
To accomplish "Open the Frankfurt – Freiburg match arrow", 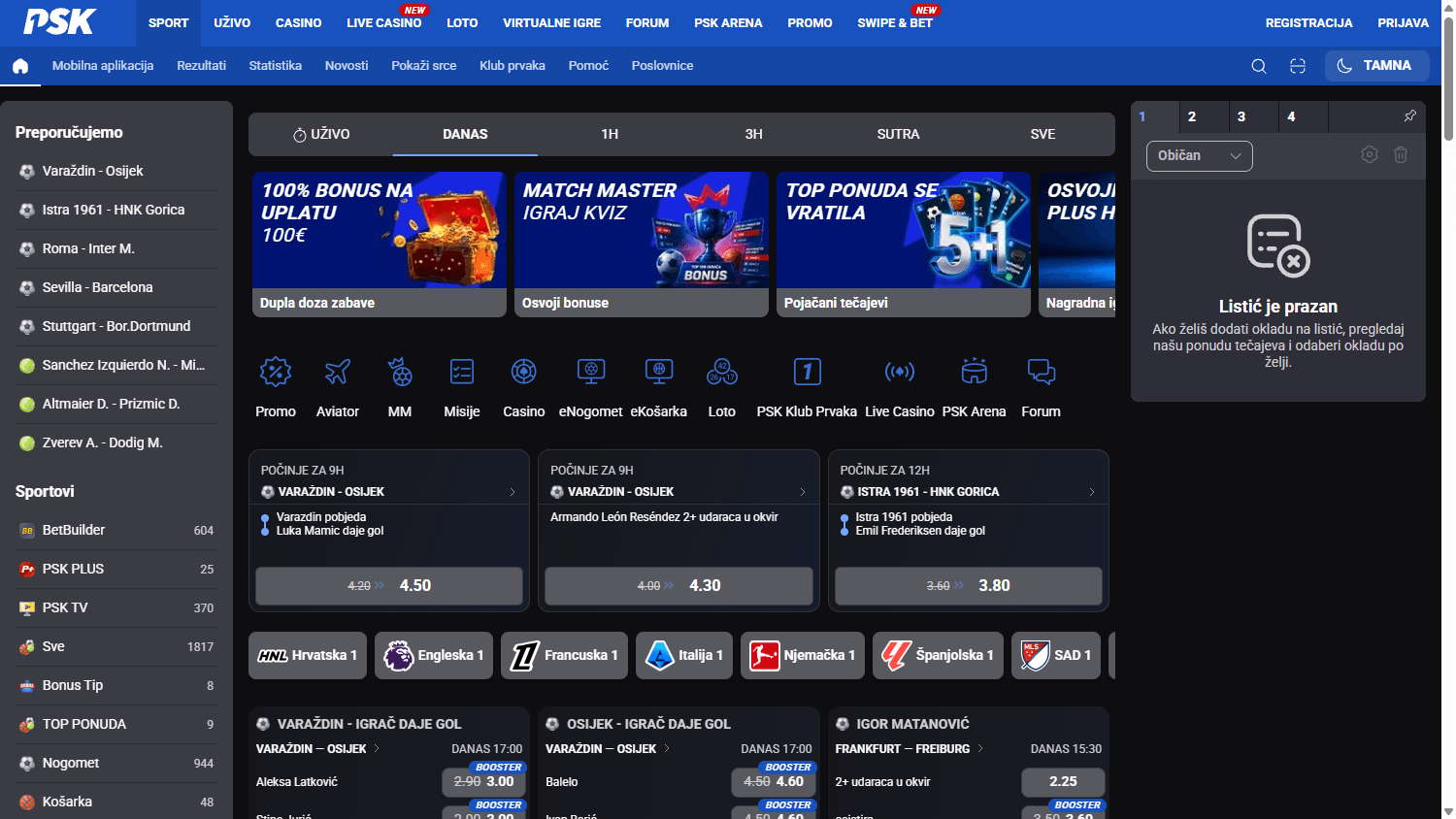I will (980, 748).
